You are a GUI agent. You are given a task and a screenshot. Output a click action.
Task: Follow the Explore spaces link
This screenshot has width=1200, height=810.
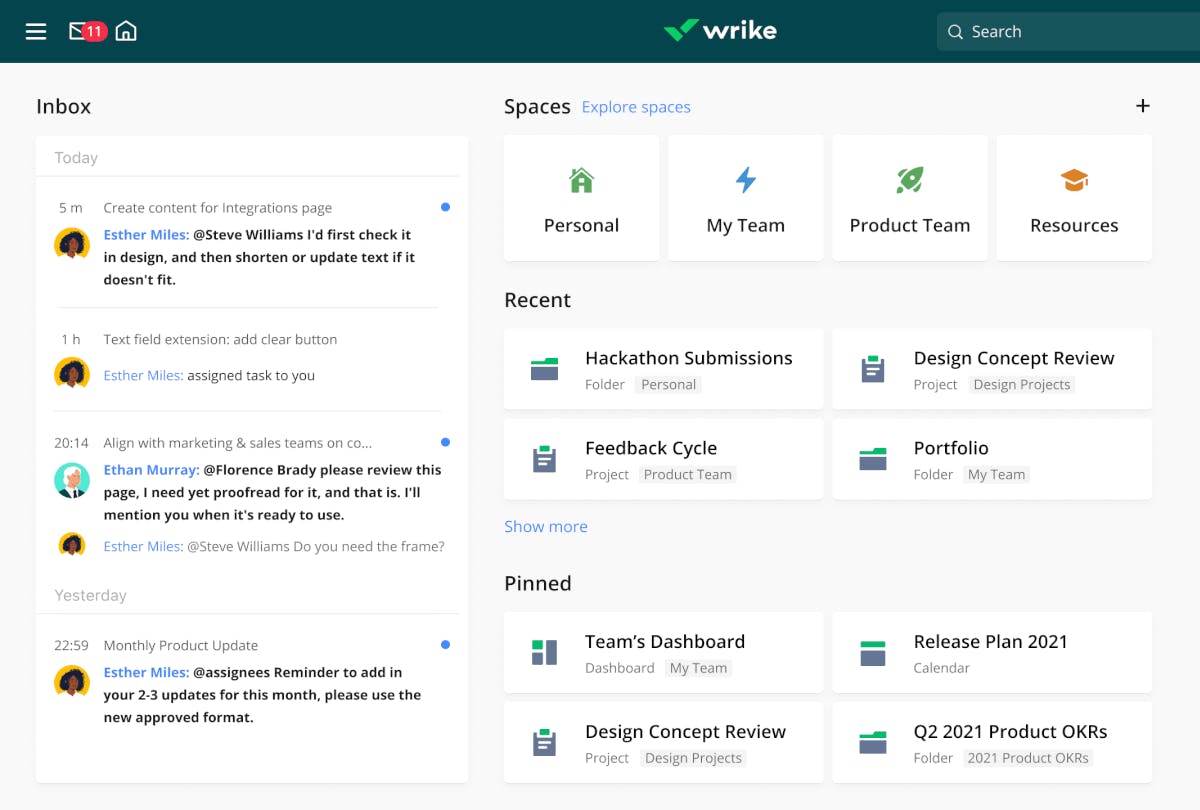tap(636, 107)
